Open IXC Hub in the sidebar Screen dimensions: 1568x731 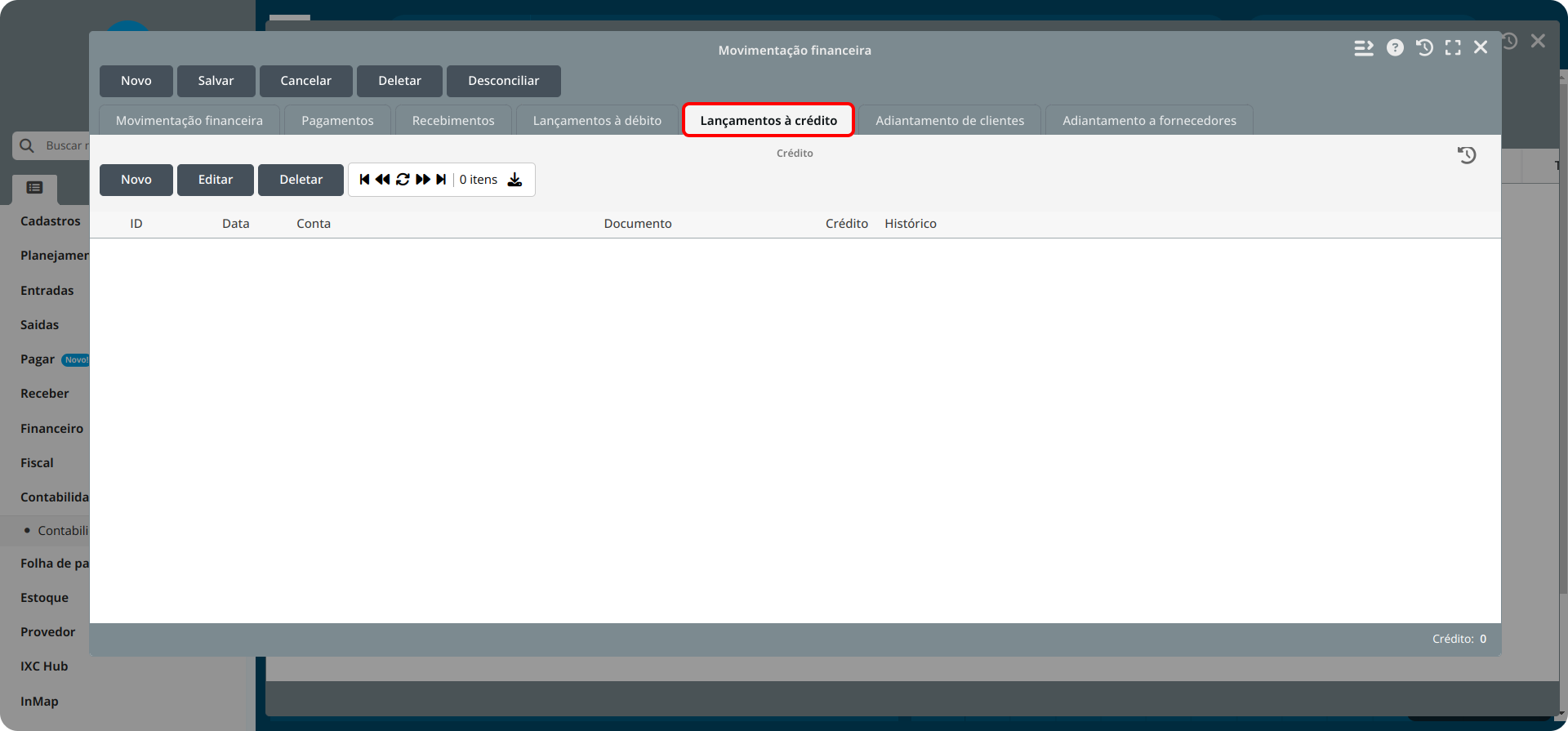point(44,666)
